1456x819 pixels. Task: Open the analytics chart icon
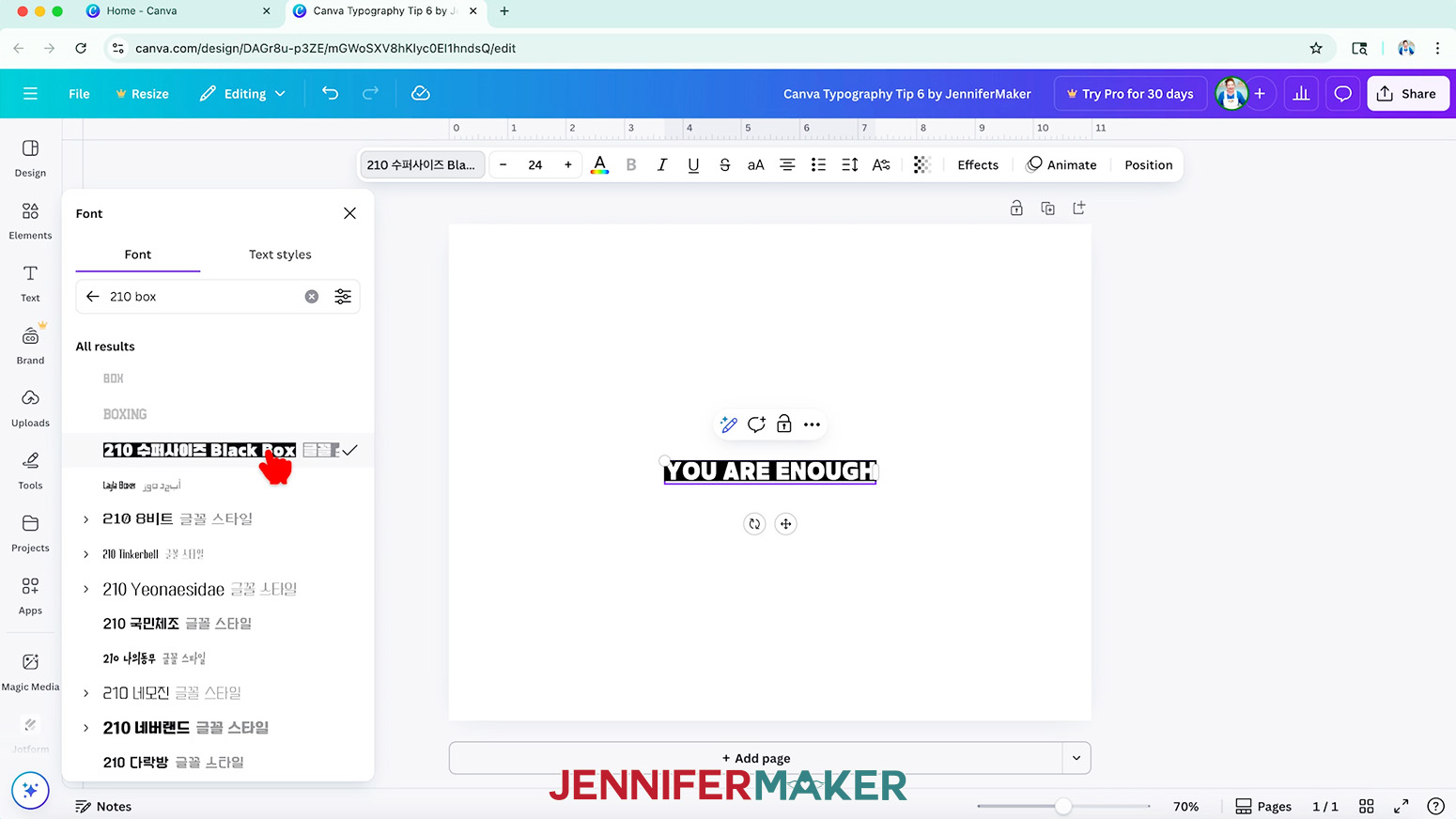tap(1301, 94)
